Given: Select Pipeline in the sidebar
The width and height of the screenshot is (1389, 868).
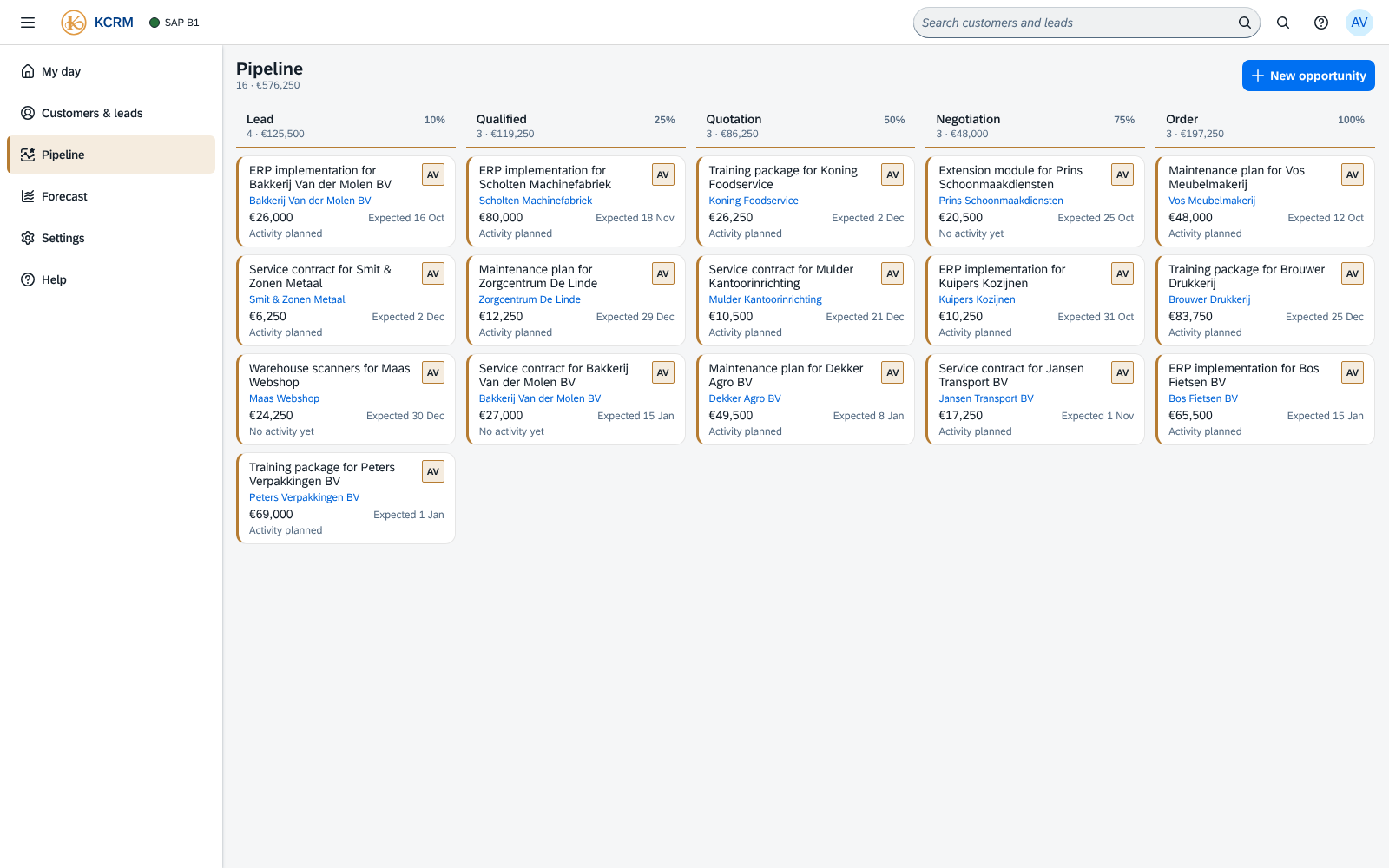Looking at the screenshot, I should click(x=111, y=155).
